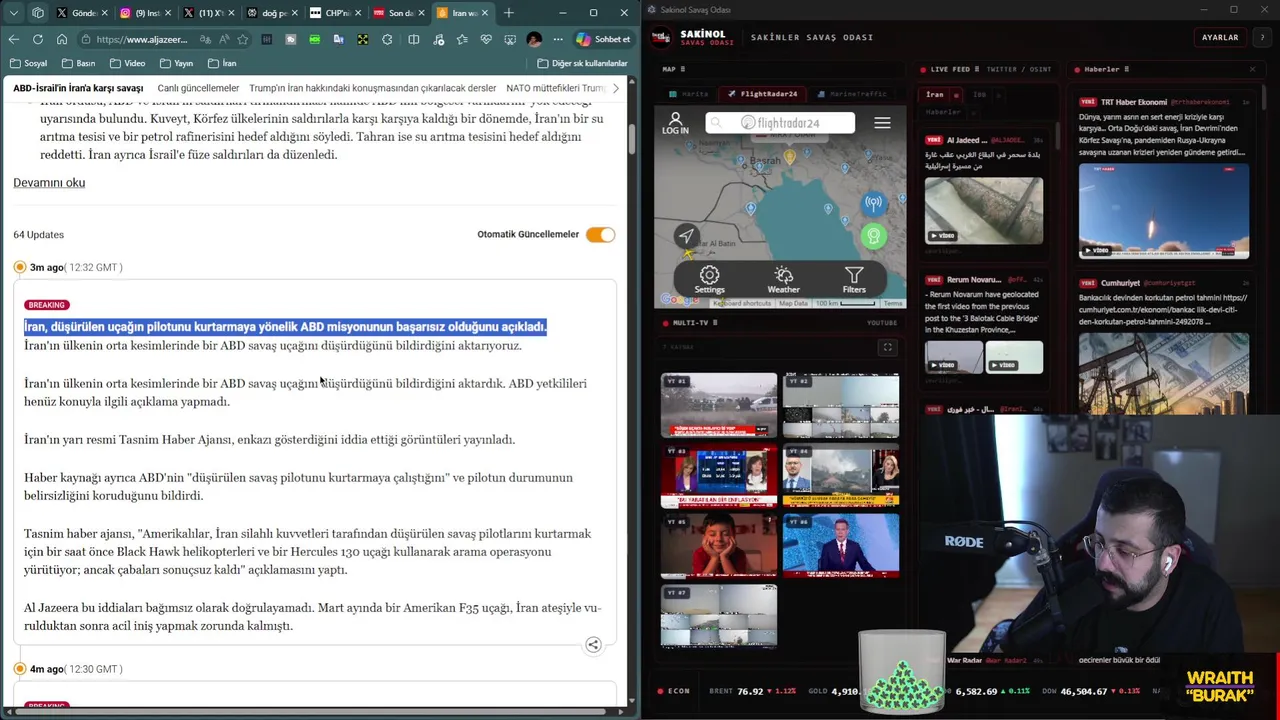The image size is (1280, 720).
Task: Open YT #6 news anchor thumbnail
Action: 840,545
